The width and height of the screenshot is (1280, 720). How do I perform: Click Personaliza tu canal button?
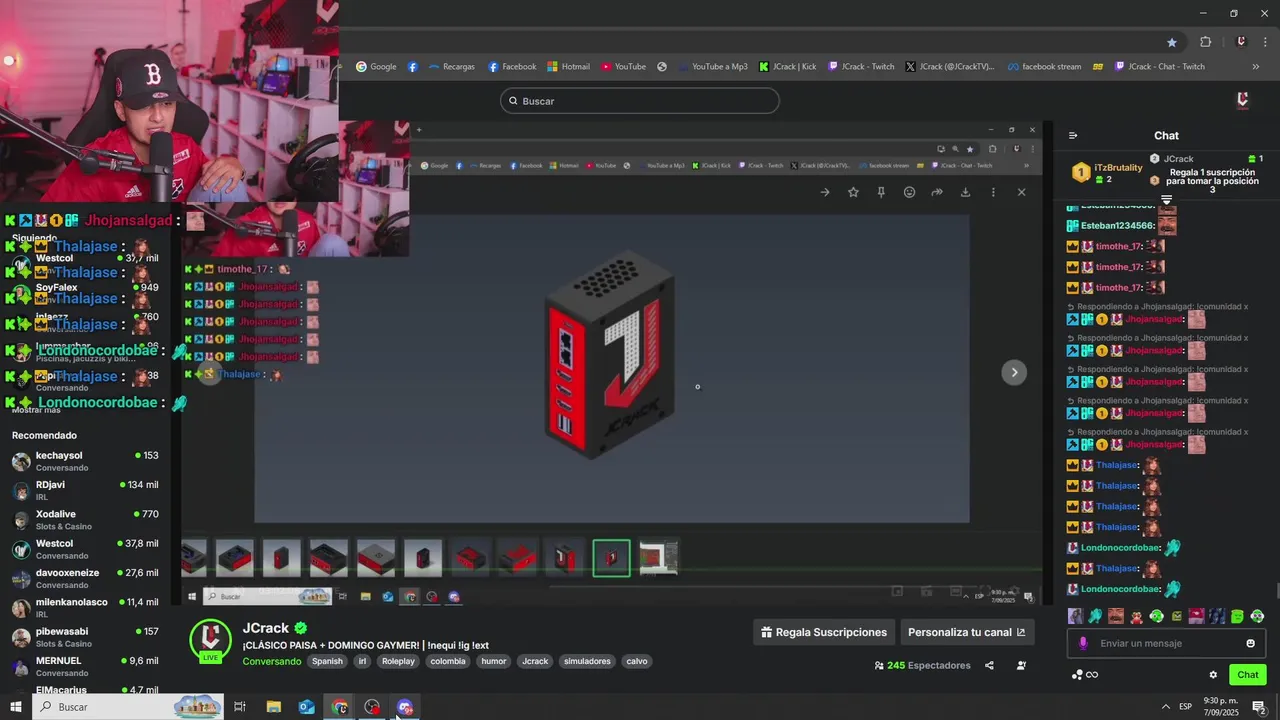[967, 632]
